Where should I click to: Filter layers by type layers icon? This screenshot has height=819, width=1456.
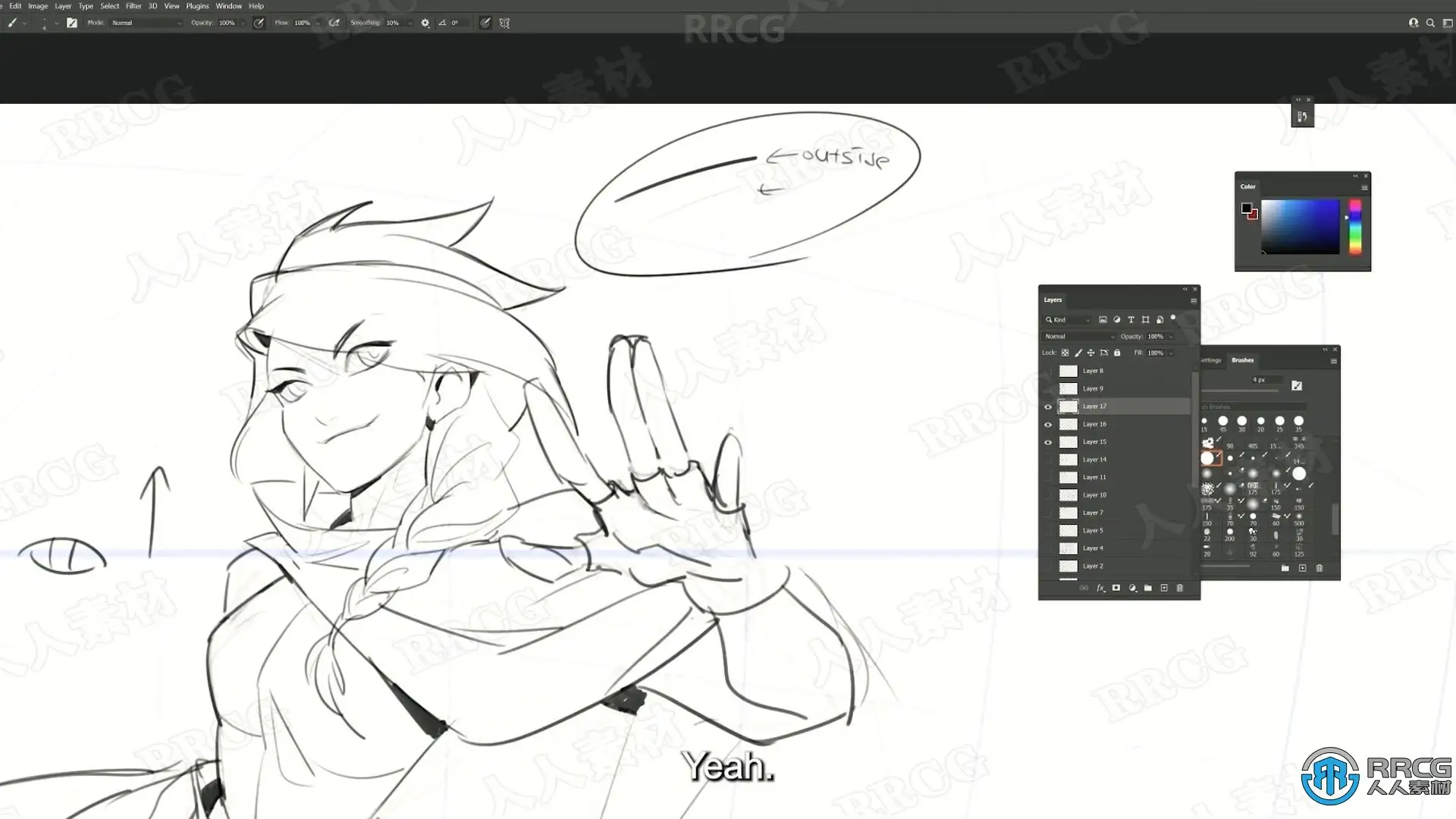(x=1131, y=320)
